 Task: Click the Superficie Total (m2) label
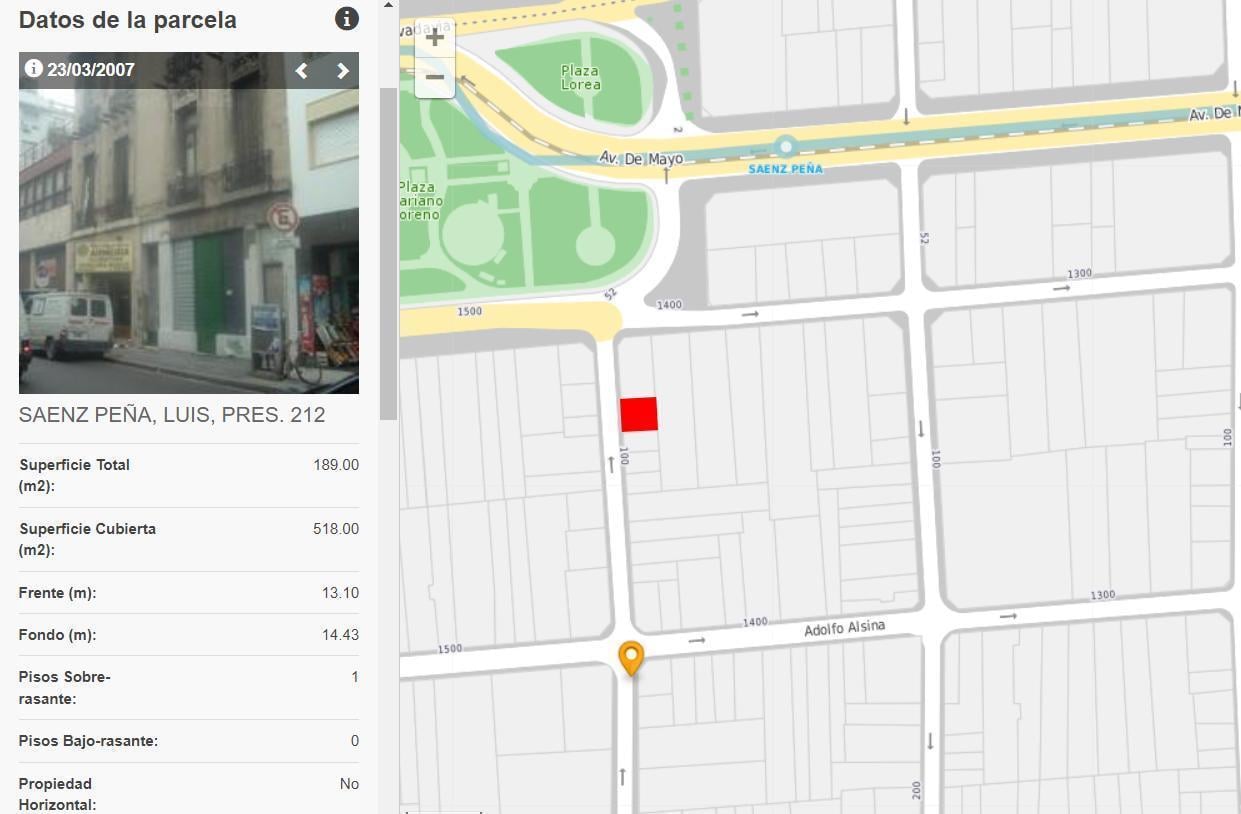[x=75, y=475]
